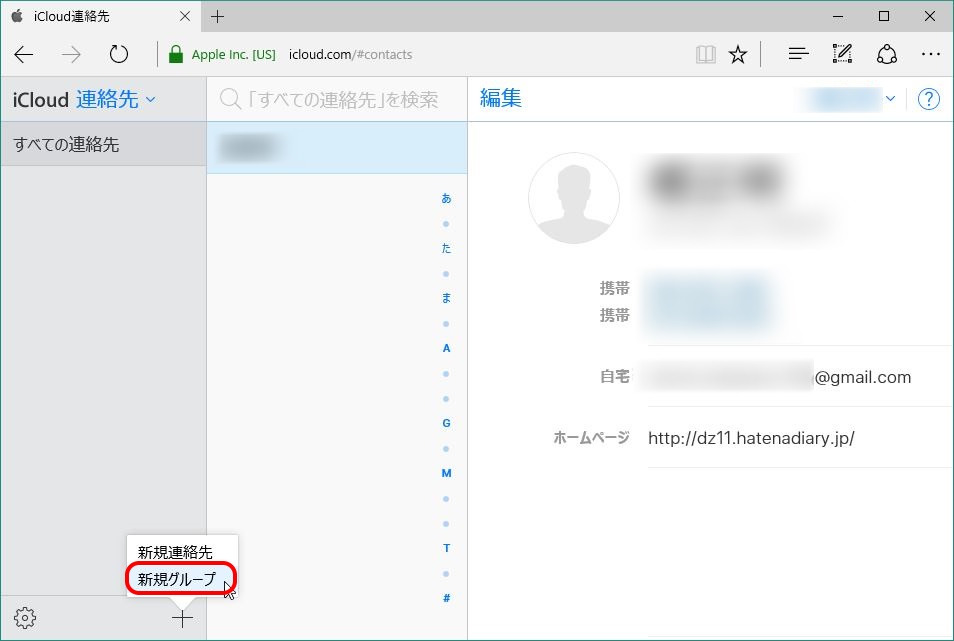Jump to た in the index
954x641 pixels.
(x=446, y=248)
